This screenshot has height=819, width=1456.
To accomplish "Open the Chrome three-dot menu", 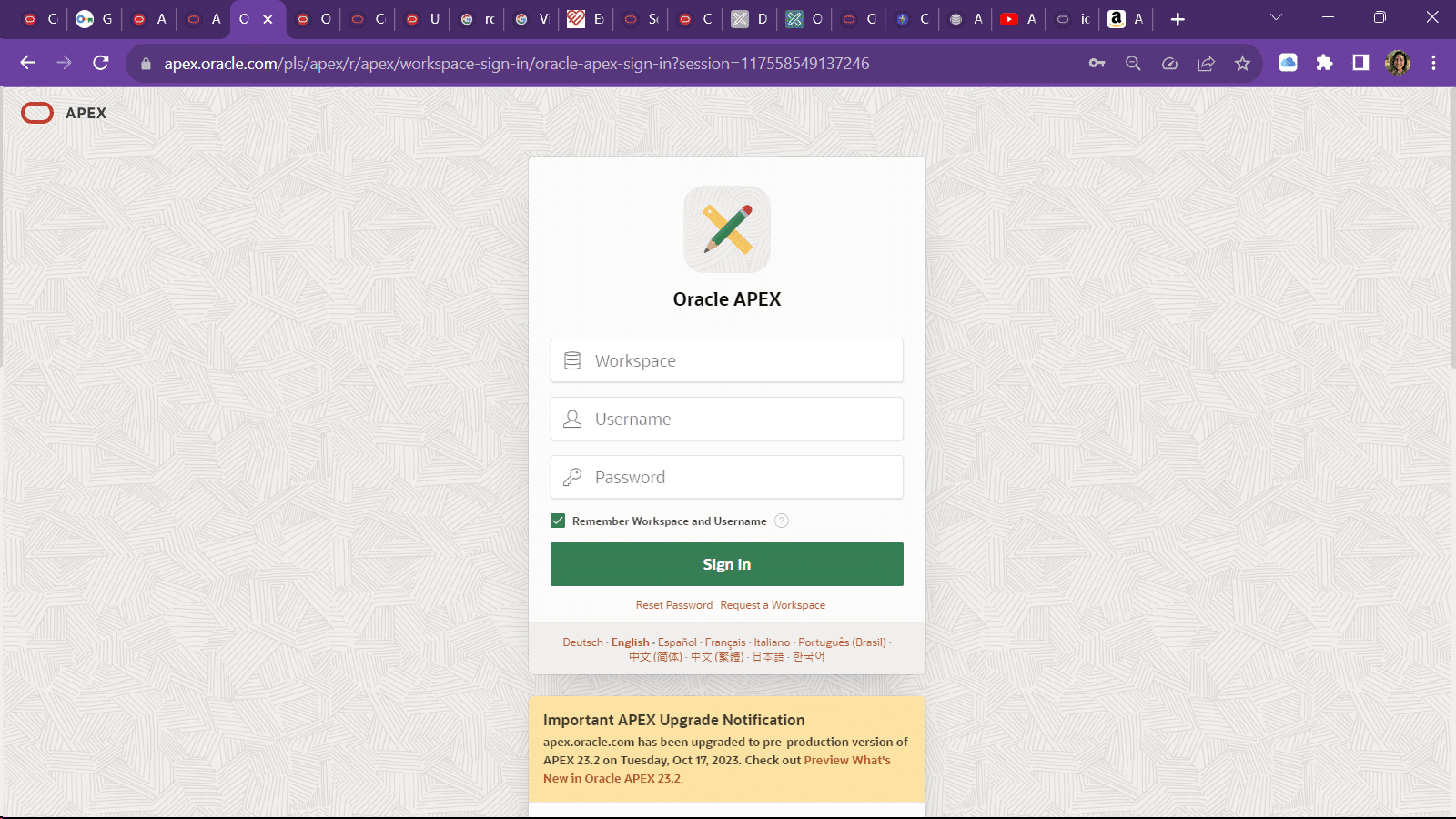I will click(1433, 63).
